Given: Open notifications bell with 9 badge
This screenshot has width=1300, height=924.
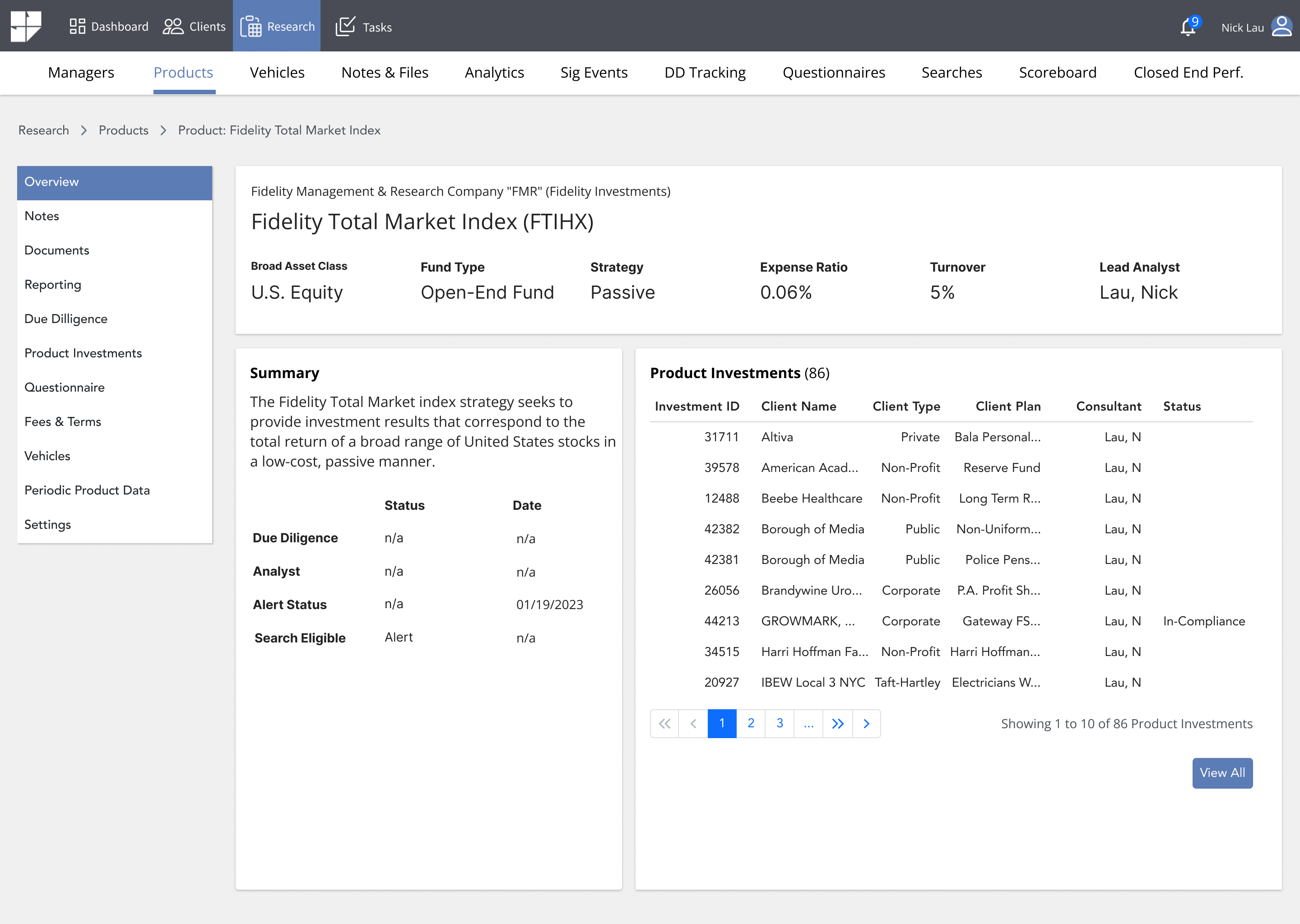Looking at the screenshot, I should pyautogui.click(x=1189, y=26).
